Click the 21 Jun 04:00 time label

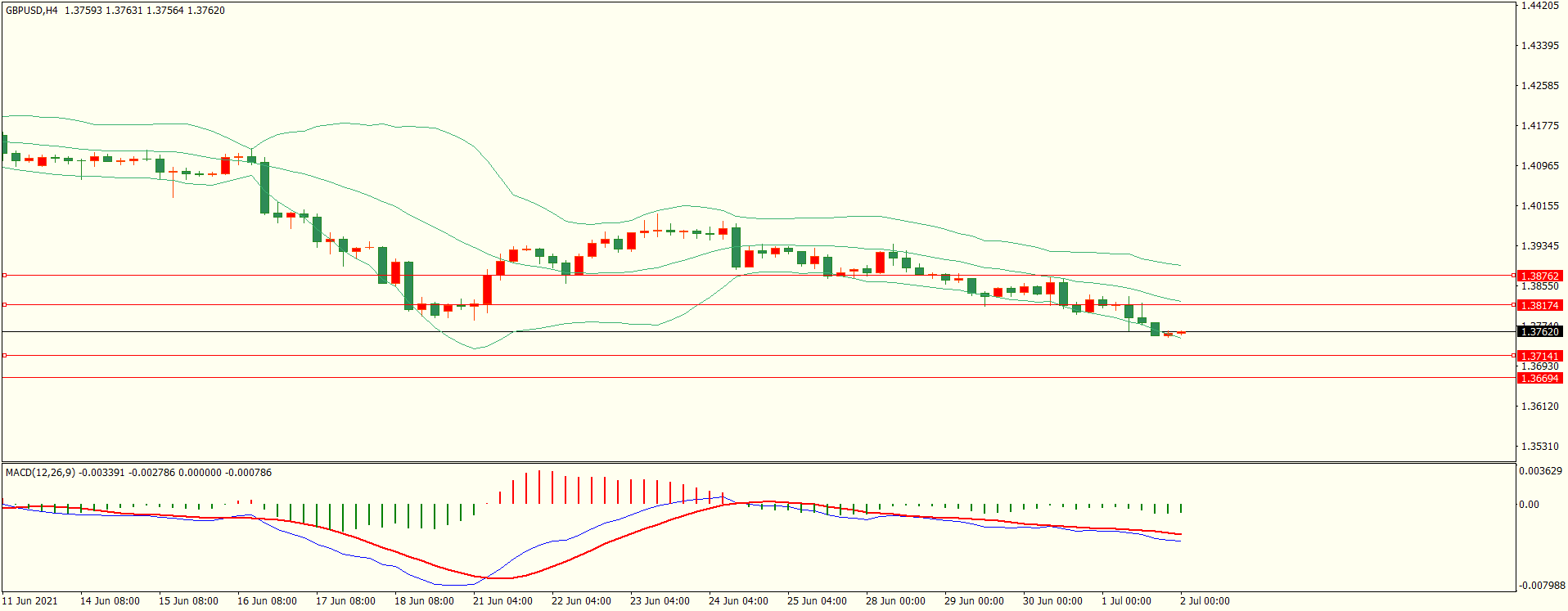pyautogui.click(x=502, y=601)
